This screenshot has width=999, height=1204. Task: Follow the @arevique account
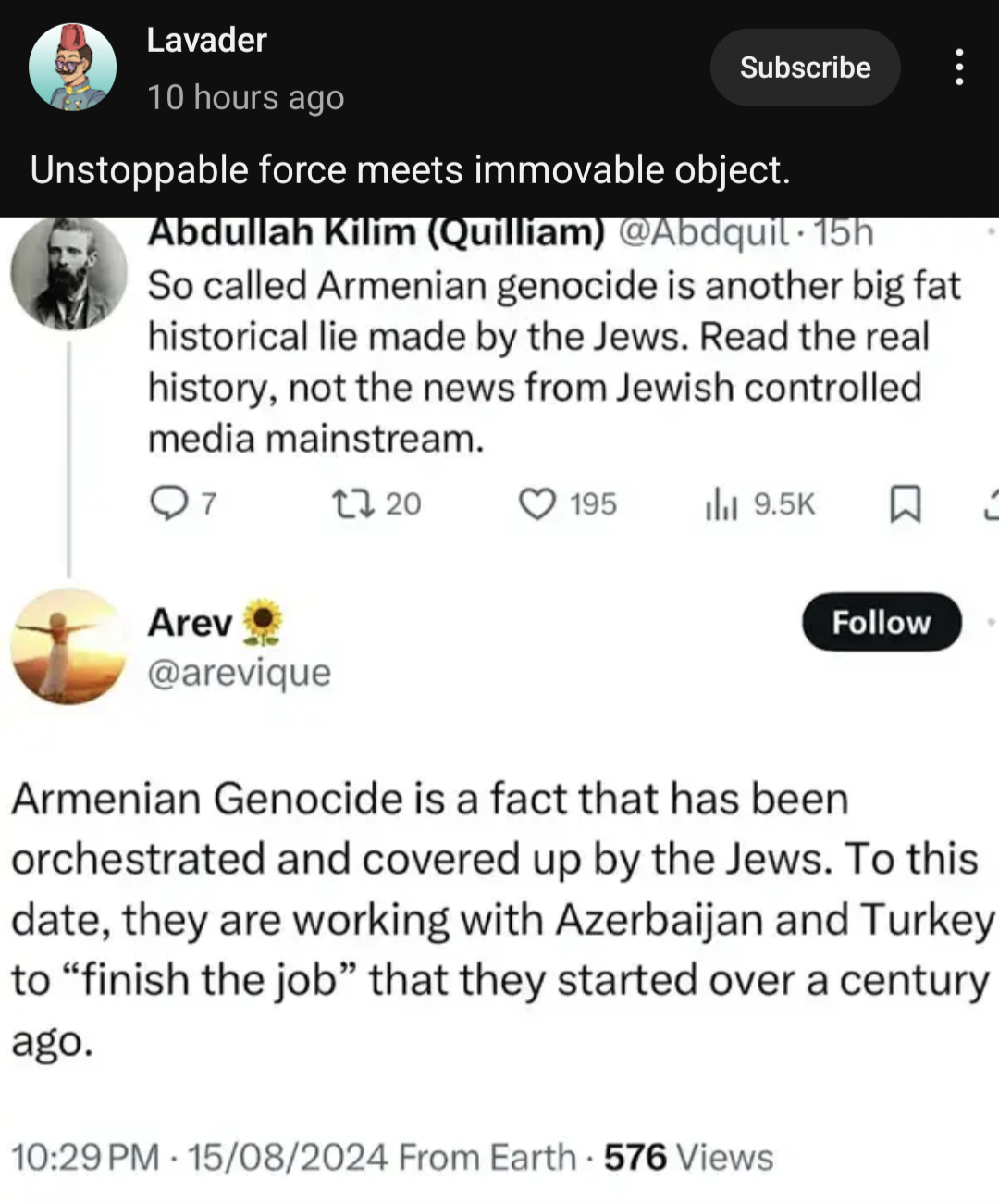(882, 622)
